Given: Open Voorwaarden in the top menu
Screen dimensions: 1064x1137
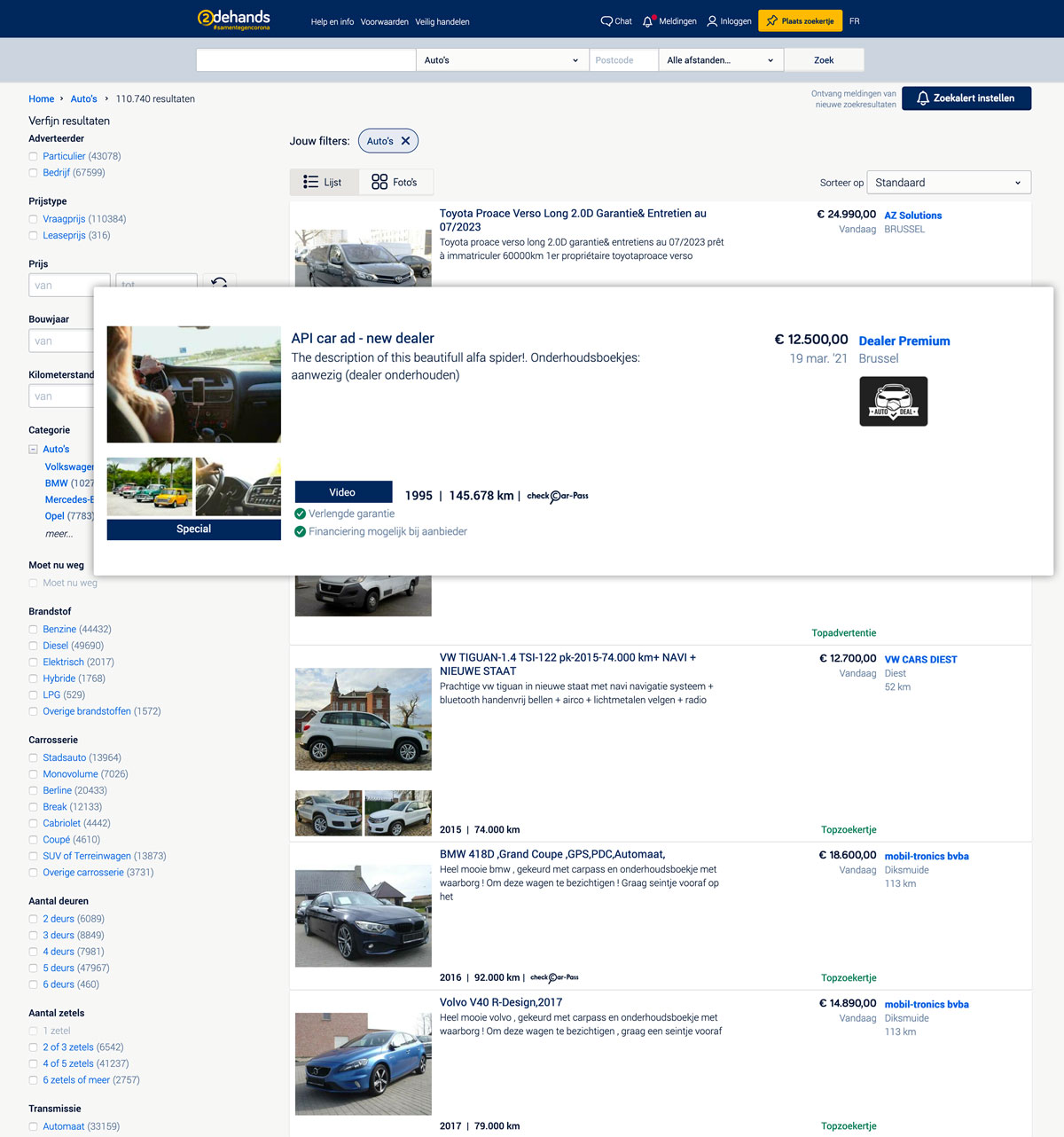Looking at the screenshot, I should click(385, 21).
